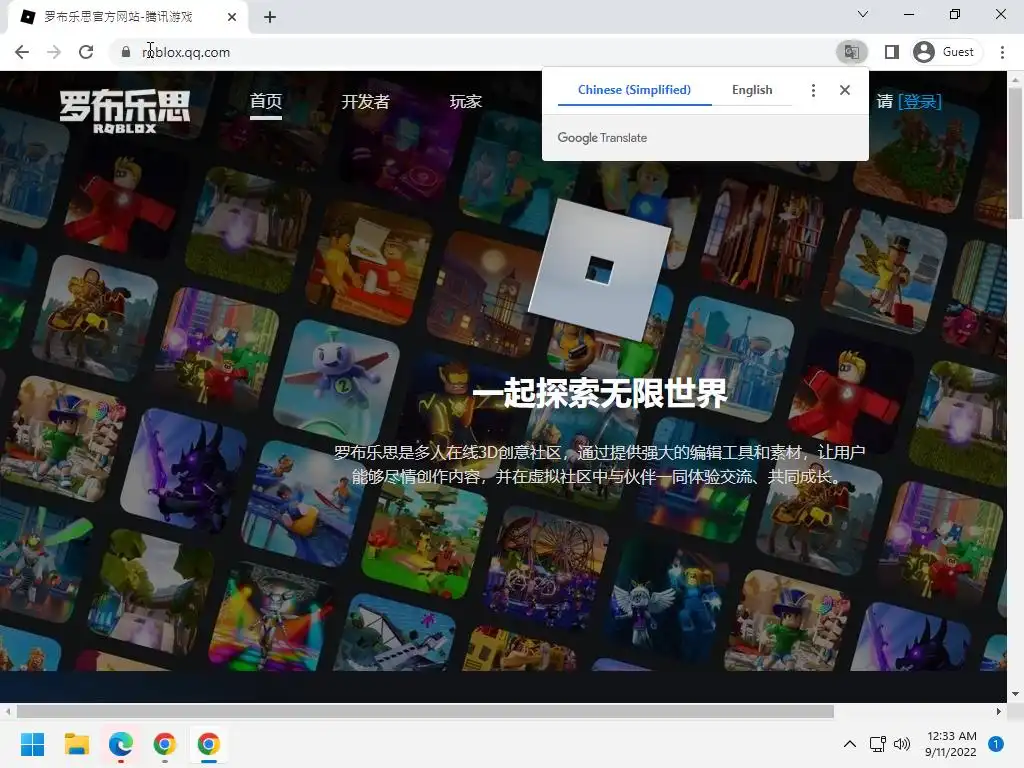The image size is (1024, 768).
Task: Open the clock showing 12:33 AM
Action: 952,744
